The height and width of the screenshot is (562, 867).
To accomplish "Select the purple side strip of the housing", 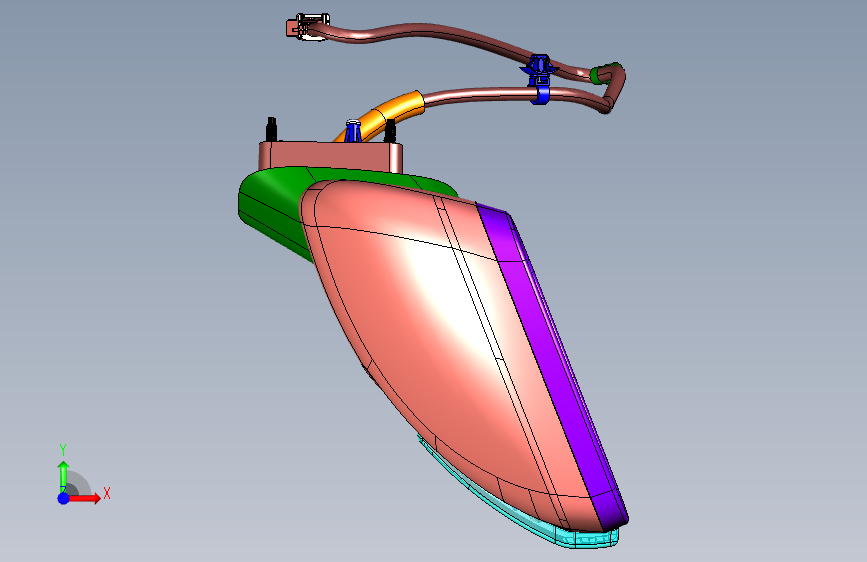I will click(x=553, y=365).
